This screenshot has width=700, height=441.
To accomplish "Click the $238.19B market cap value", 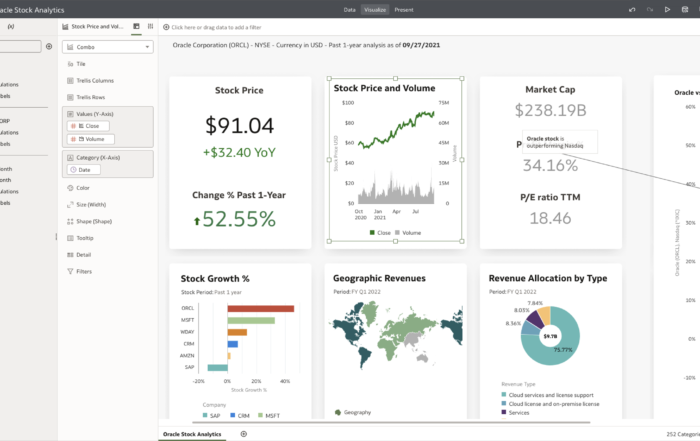I will pyautogui.click(x=550, y=110).
